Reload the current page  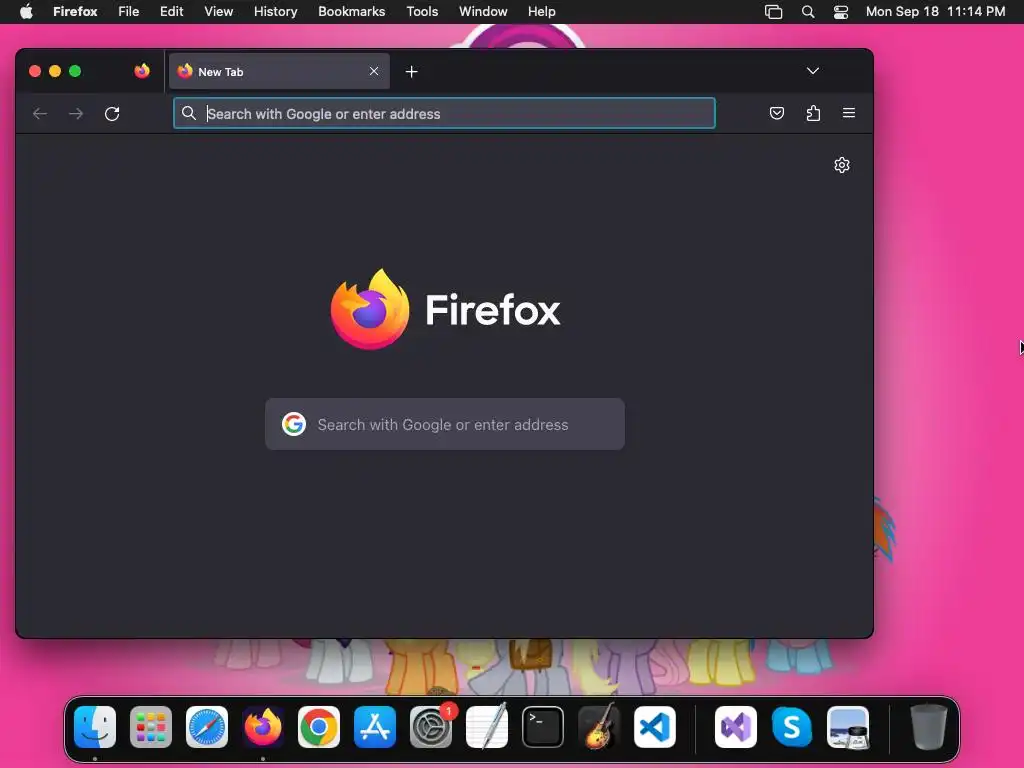point(112,114)
